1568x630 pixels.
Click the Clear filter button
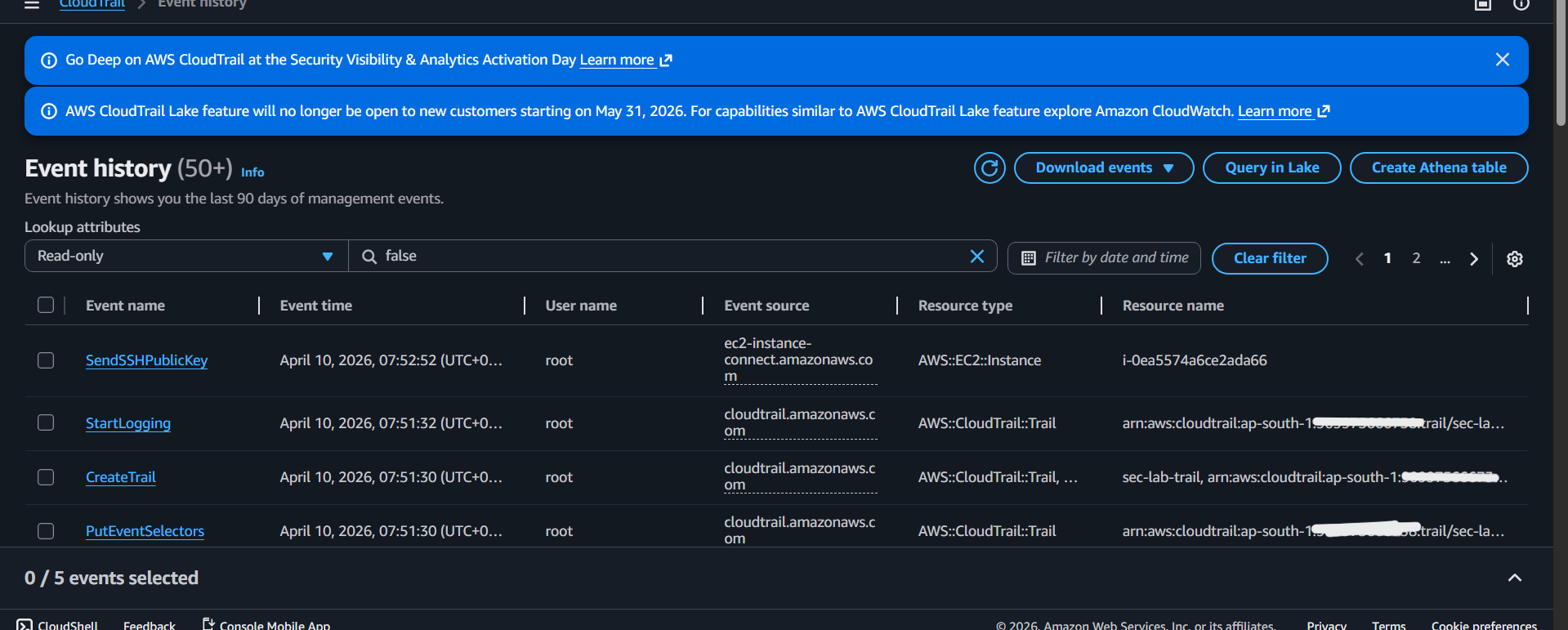1270,258
